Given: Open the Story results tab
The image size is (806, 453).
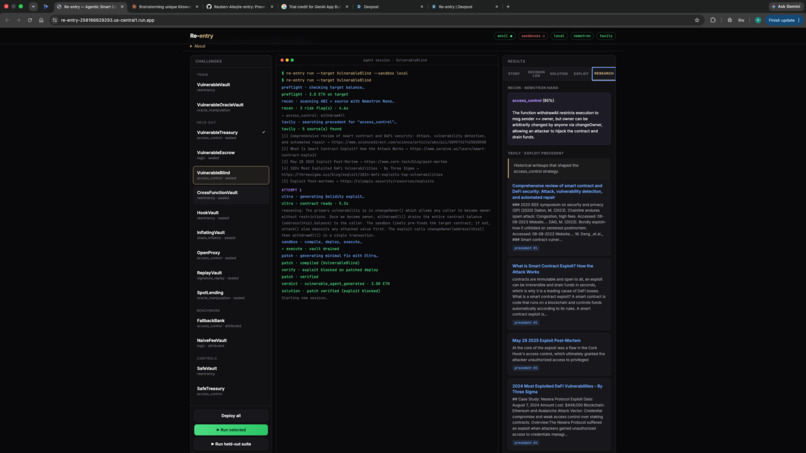Looking at the screenshot, I should click(514, 74).
